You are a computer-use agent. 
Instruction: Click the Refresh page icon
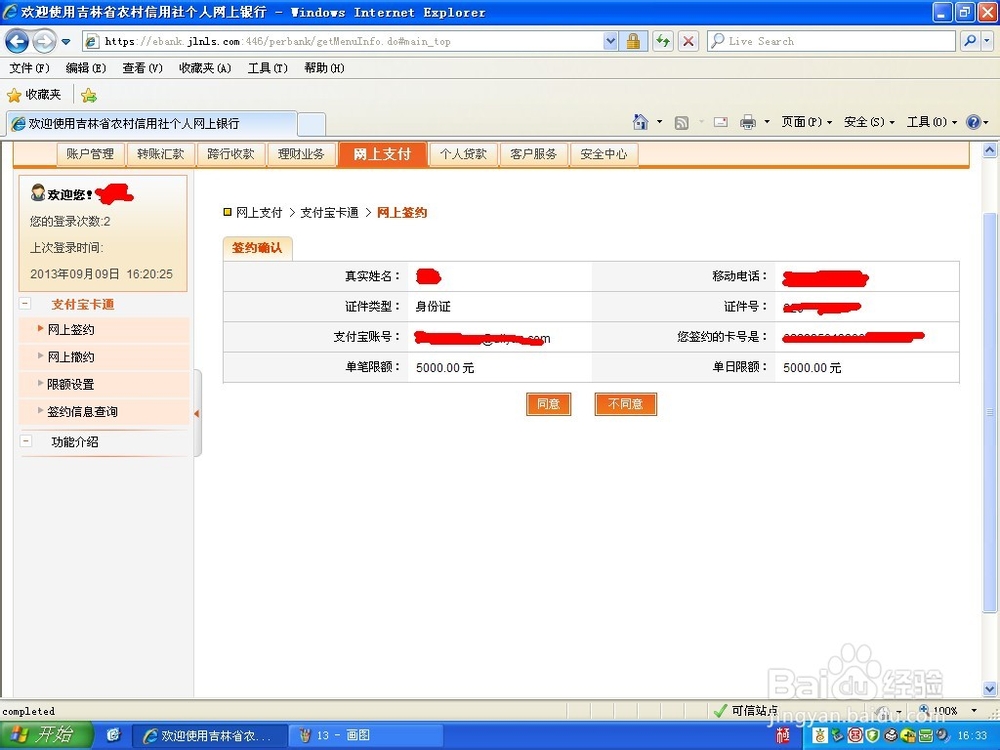(663, 41)
